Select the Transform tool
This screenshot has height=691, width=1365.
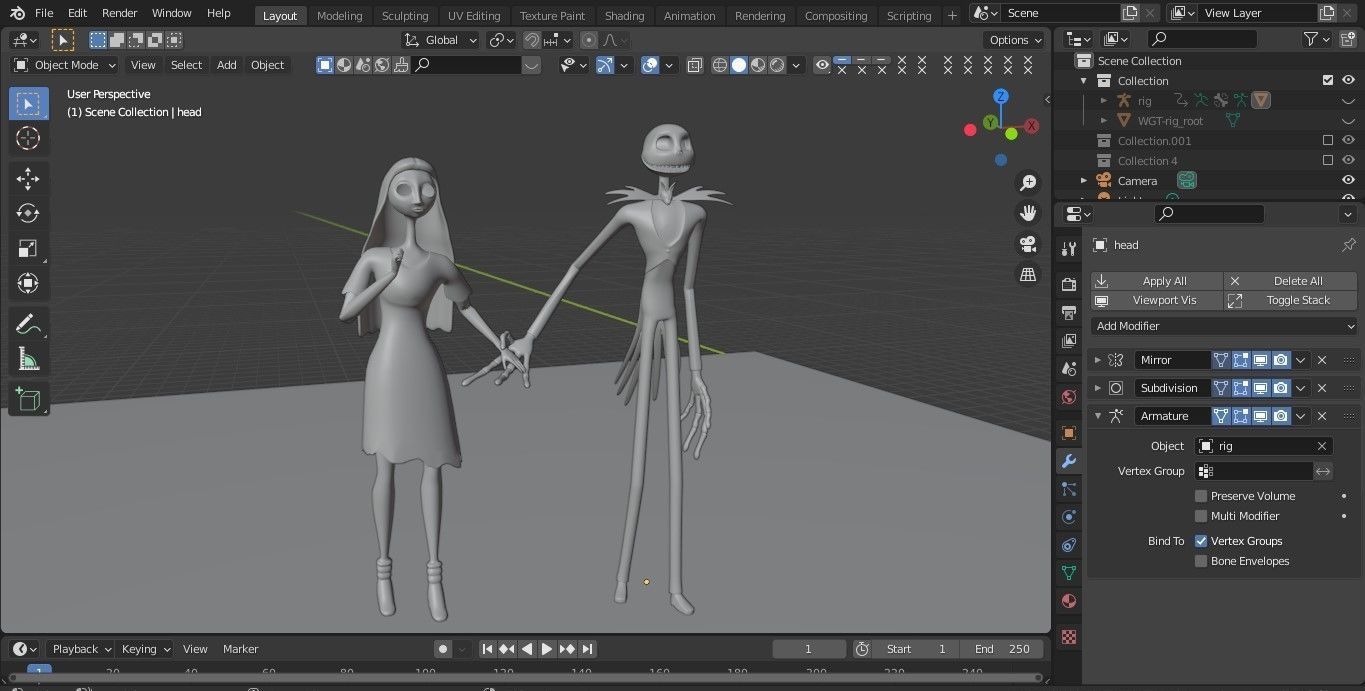click(28, 283)
